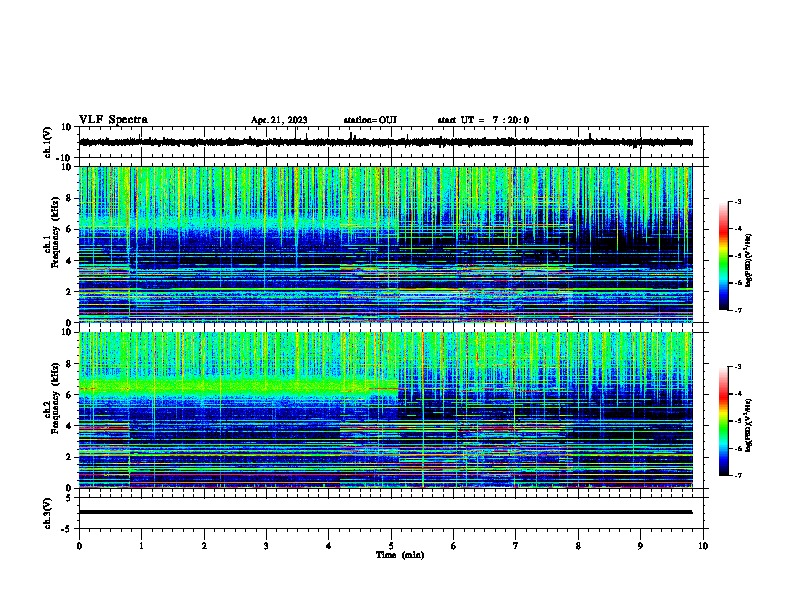Click the "Time (min)" axis label
792x612 pixels.
pos(400,555)
